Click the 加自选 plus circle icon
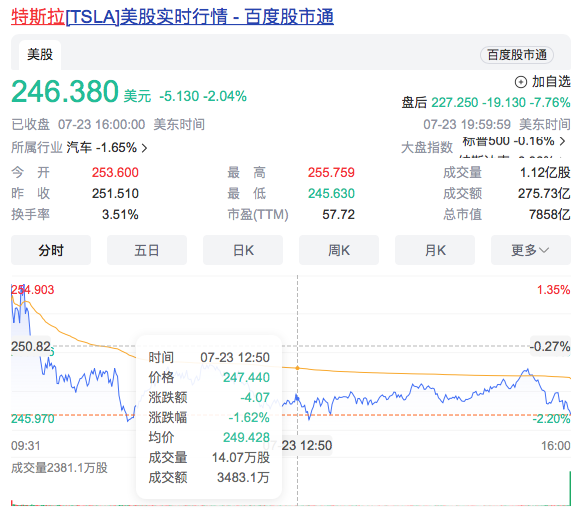The height and width of the screenshot is (516, 581). [521, 82]
